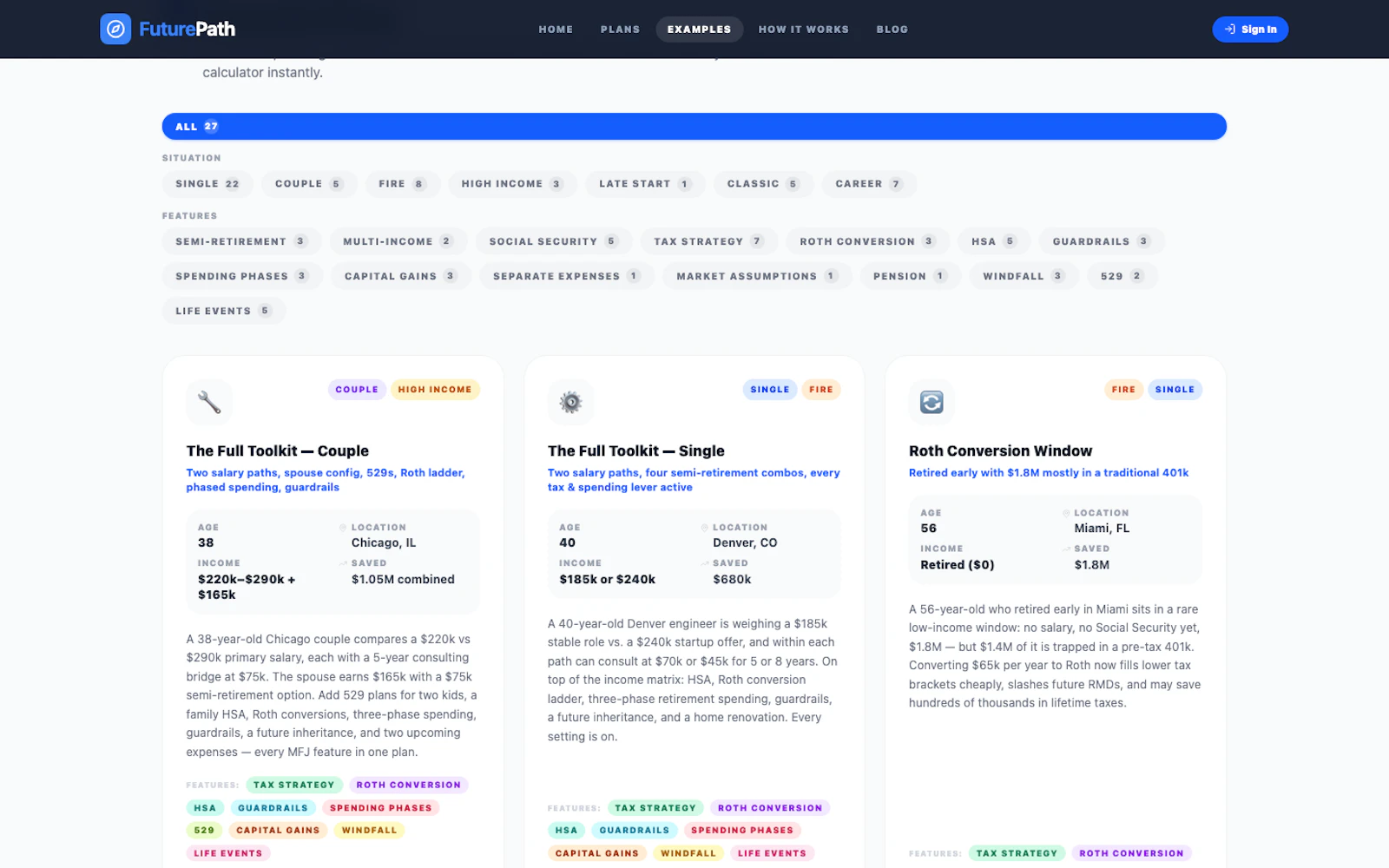Click HSA tag on Single toolkit card
The height and width of the screenshot is (868, 1389).
(566, 831)
